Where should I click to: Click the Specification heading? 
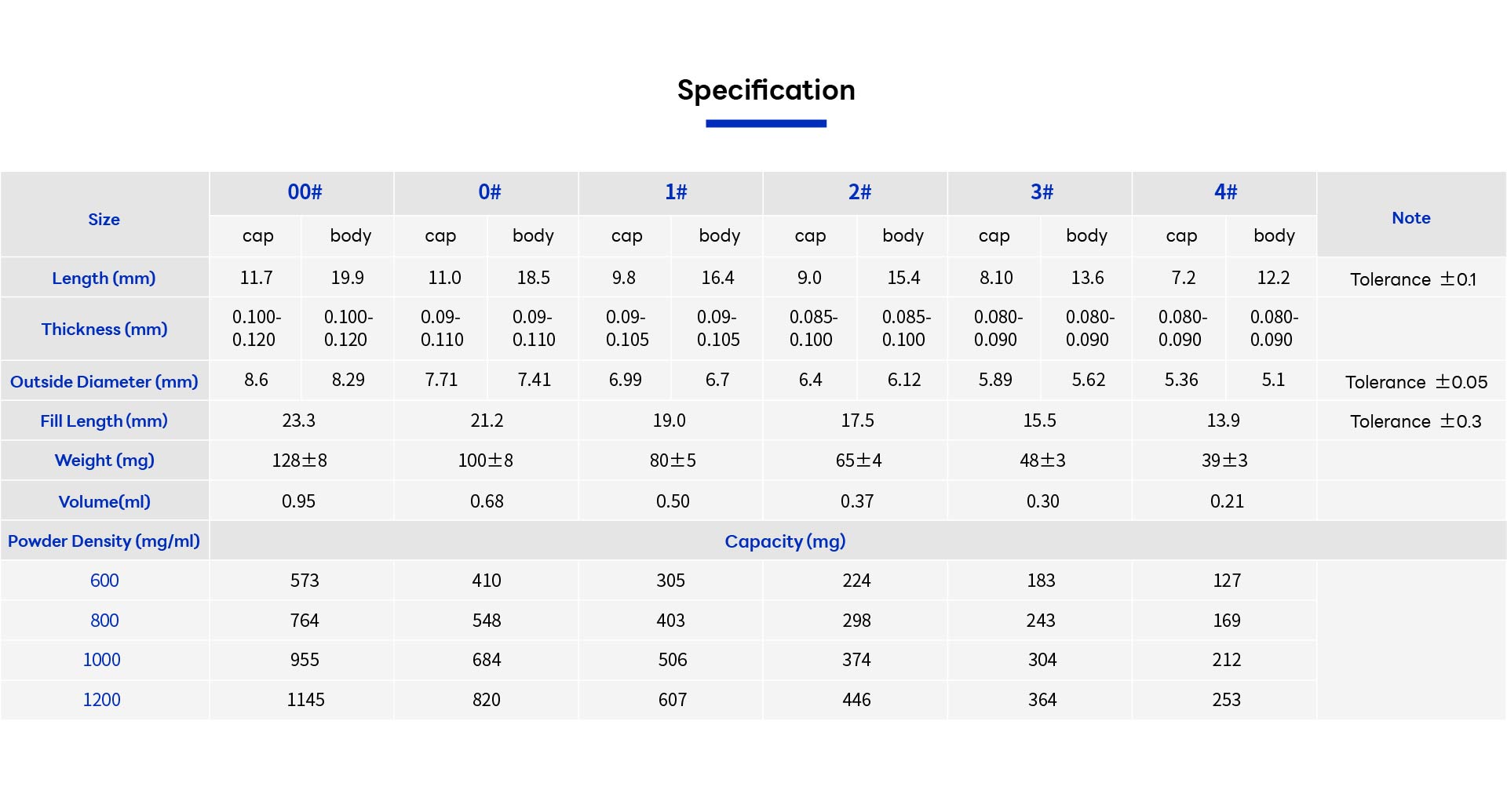click(766, 90)
